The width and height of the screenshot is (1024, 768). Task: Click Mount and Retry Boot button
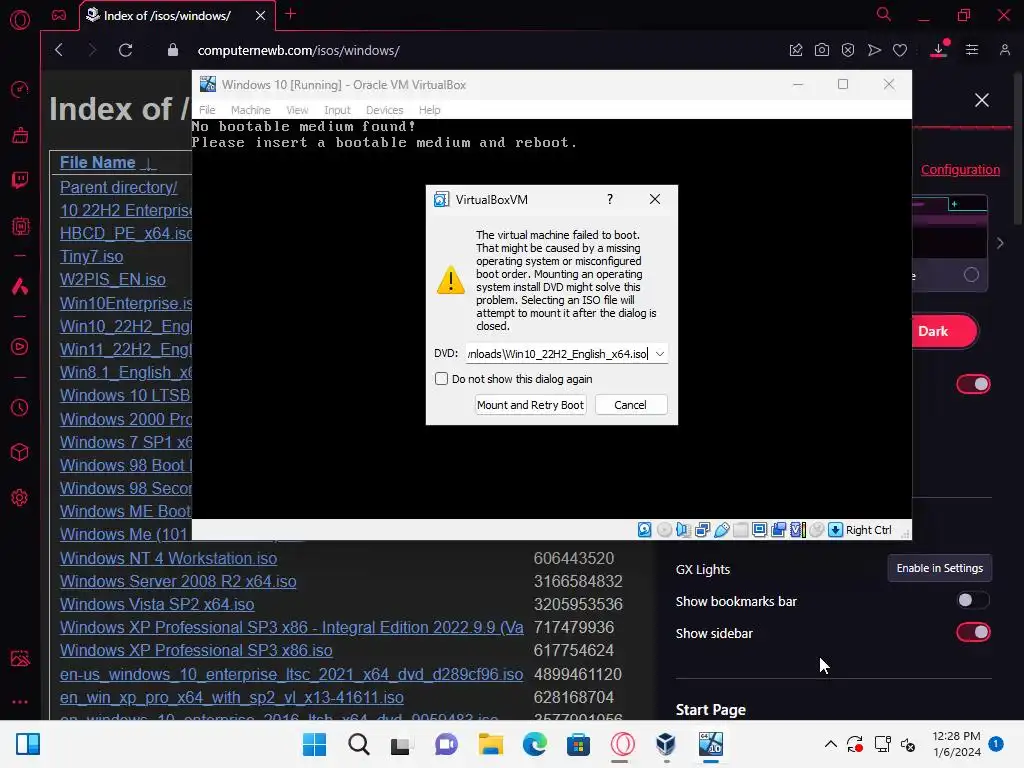(x=530, y=405)
